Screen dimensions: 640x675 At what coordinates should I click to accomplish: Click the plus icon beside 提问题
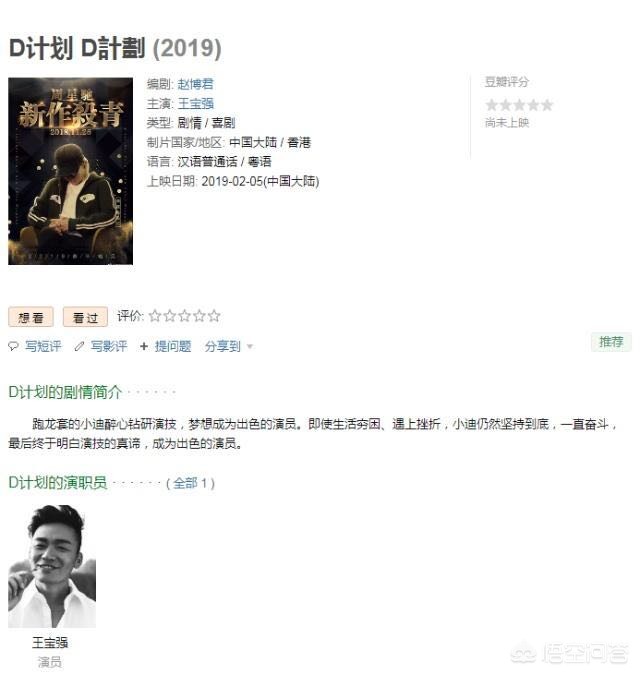coord(144,346)
